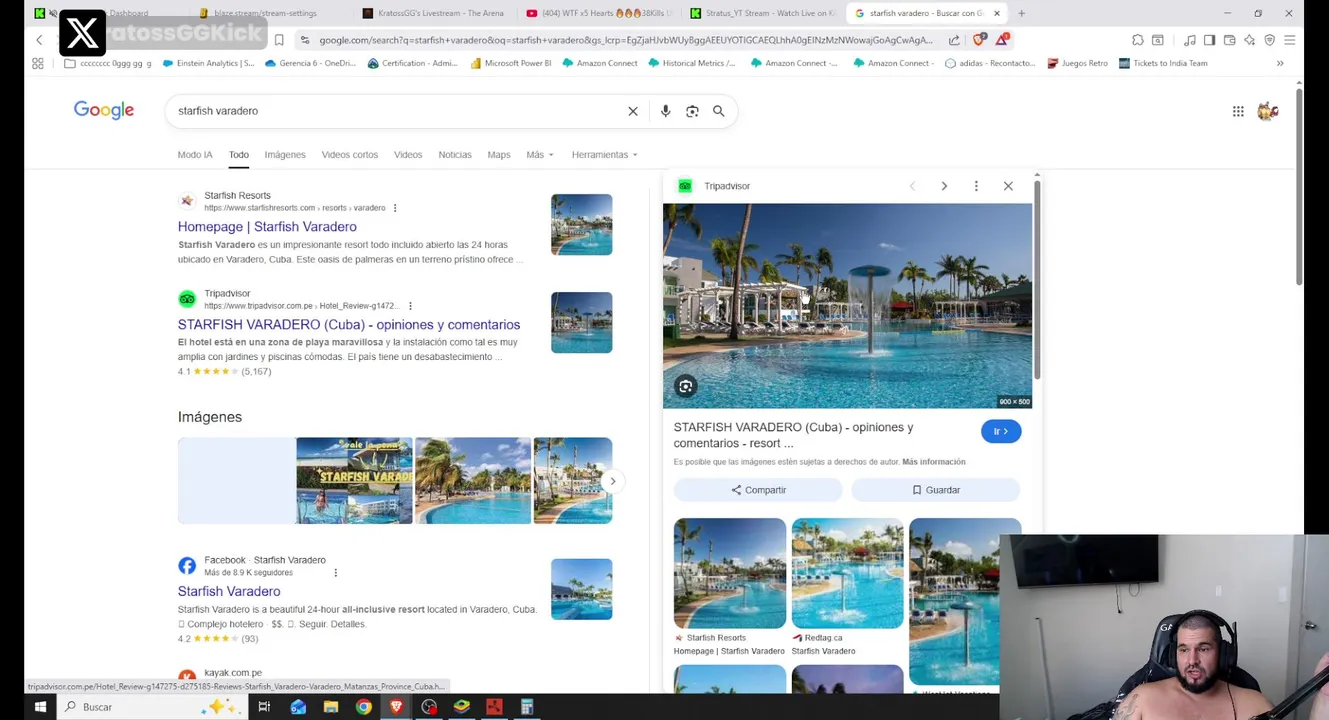Viewport: 1329px width, 720px height.
Task: Open Starfish Varadero Facebook link
Action: (x=229, y=591)
